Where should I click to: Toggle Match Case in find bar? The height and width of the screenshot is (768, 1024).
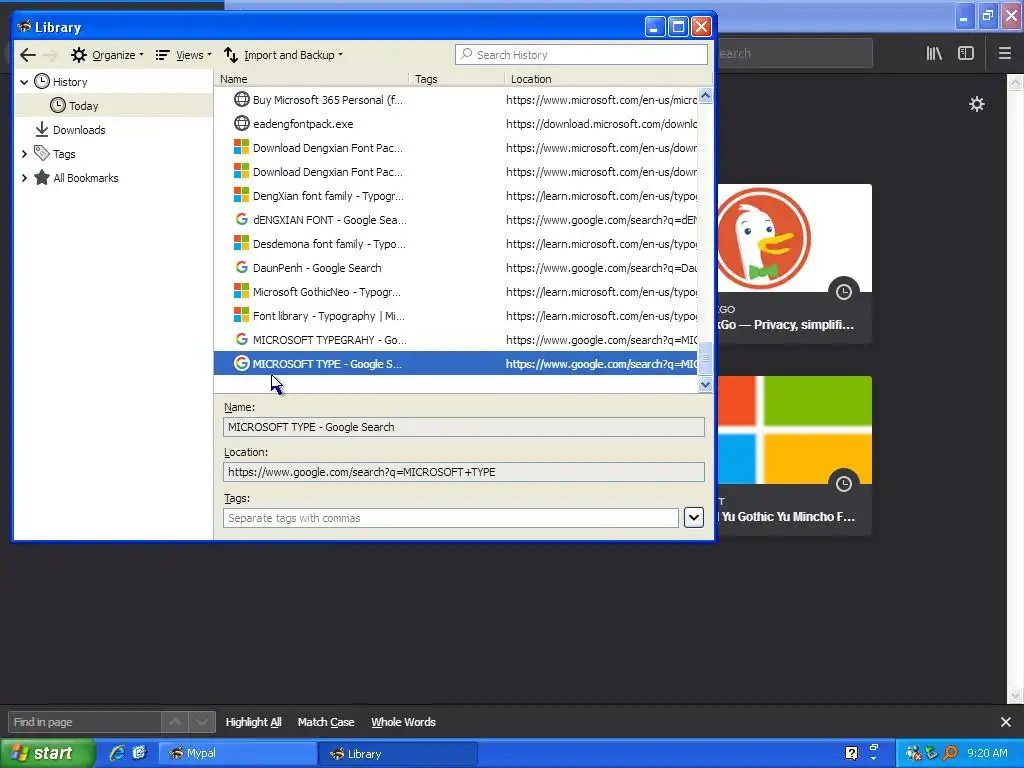coord(326,722)
